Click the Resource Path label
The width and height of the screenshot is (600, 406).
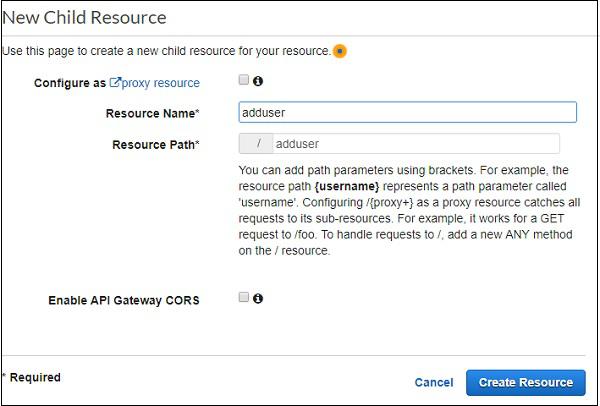(155, 145)
